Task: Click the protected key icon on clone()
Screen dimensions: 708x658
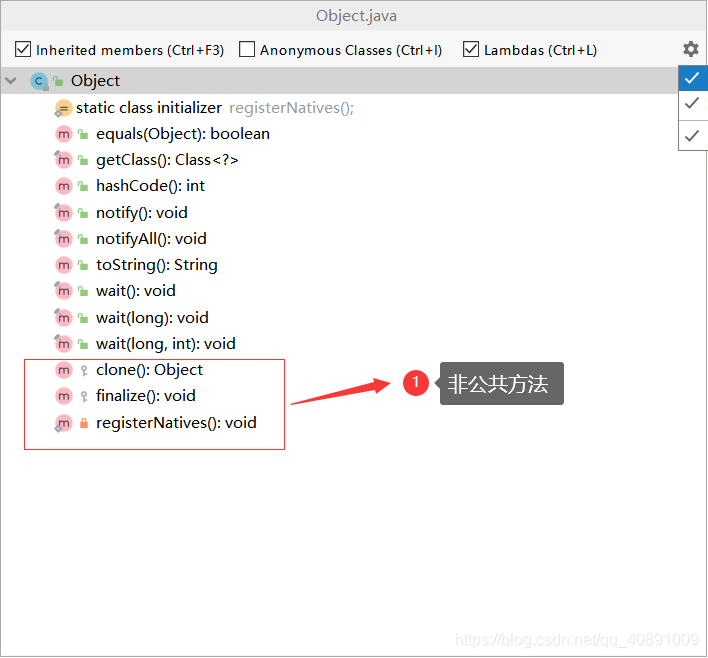Action: (84, 371)
